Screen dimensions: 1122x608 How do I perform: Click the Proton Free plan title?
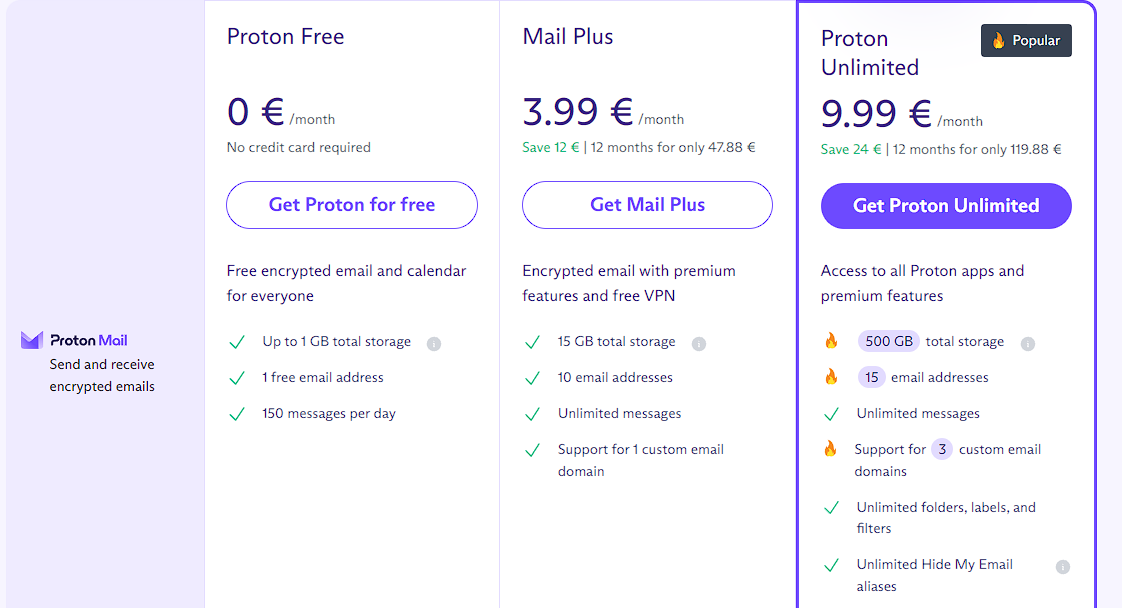[x=286, y=36]
